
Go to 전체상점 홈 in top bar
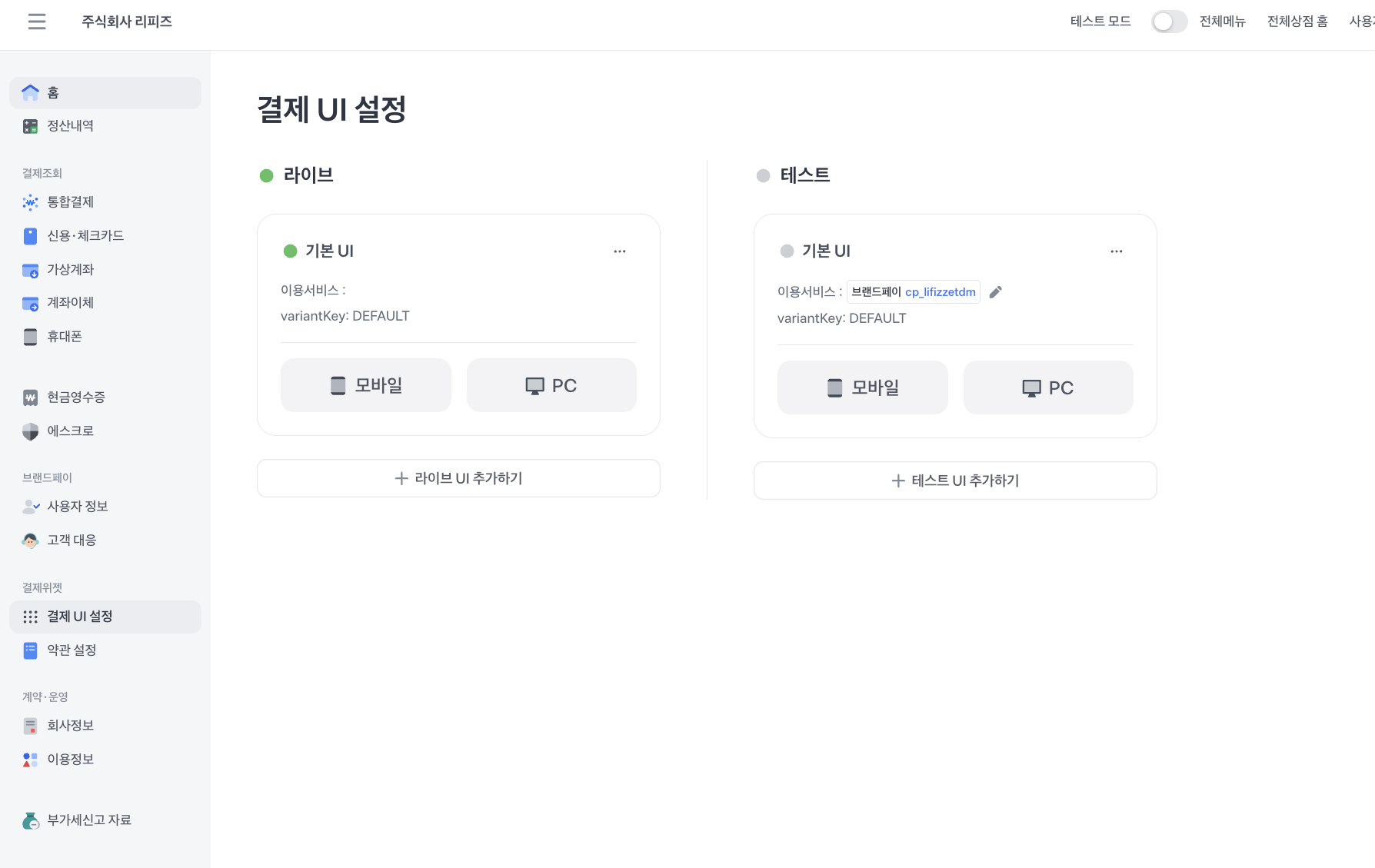pyautogui.click(x=1297, y=22)
